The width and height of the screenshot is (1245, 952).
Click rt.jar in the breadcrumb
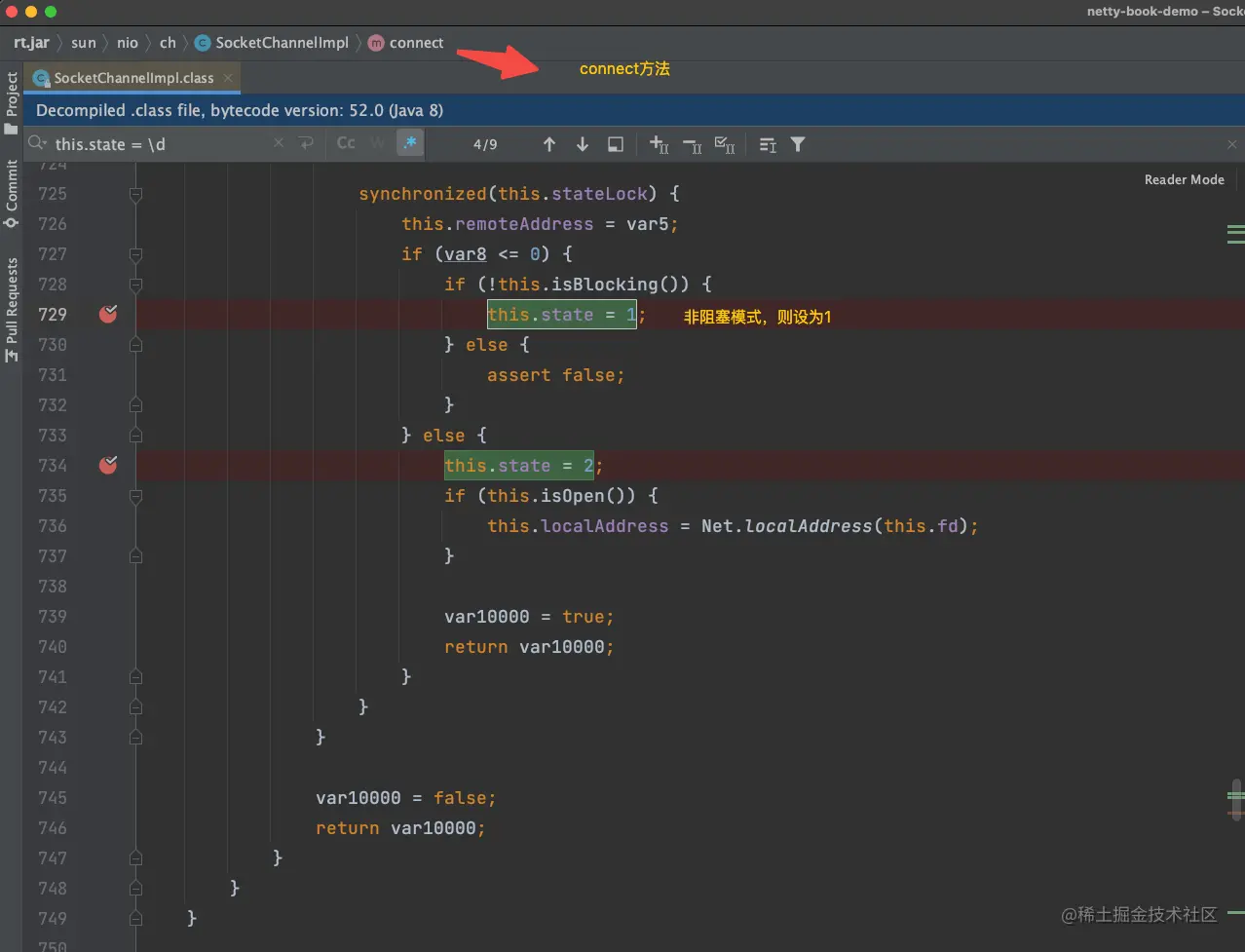31,43
